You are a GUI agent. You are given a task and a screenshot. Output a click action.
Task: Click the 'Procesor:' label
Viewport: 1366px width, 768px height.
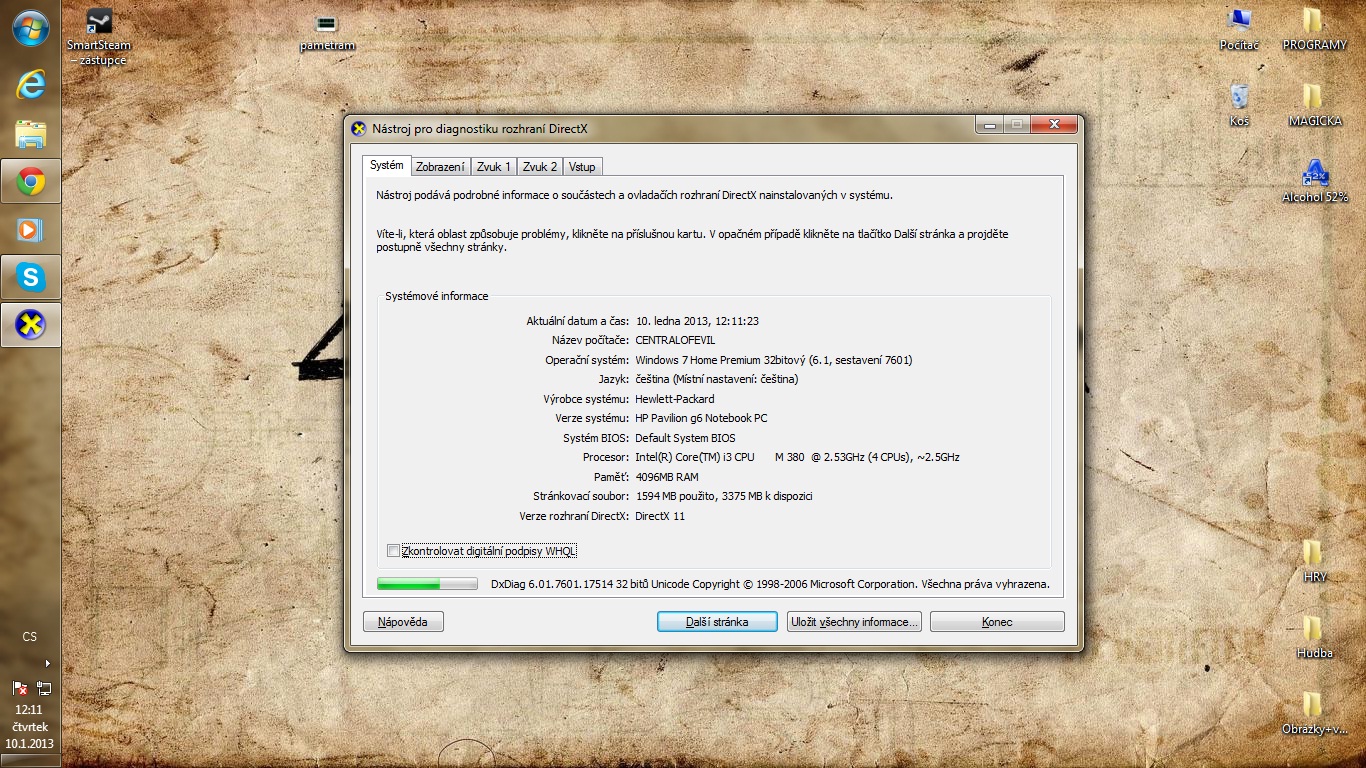pos(606,457)
